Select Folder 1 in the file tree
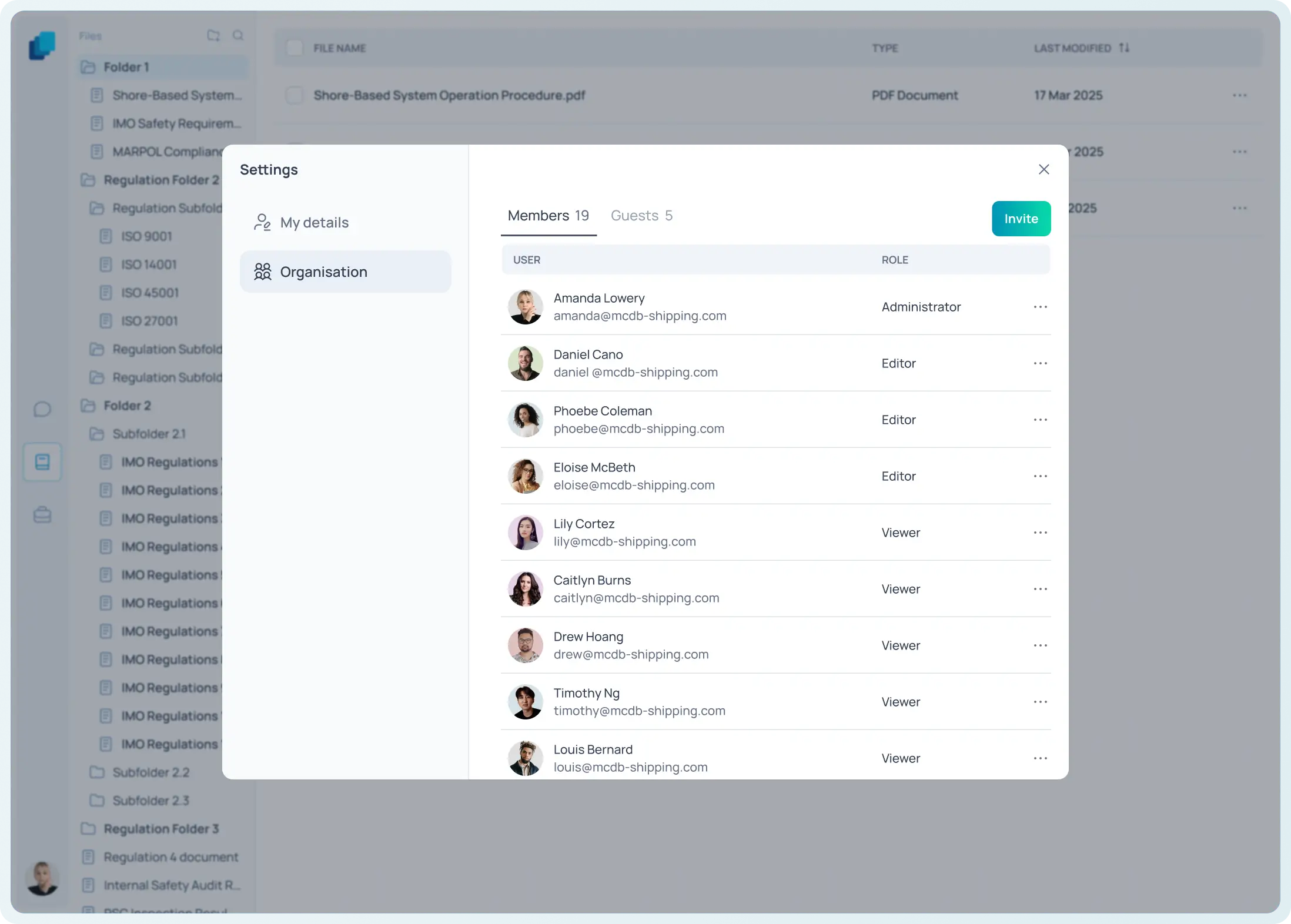Image resolution: width=1291 pixels, height=924 pixels. tap(162, 67)
